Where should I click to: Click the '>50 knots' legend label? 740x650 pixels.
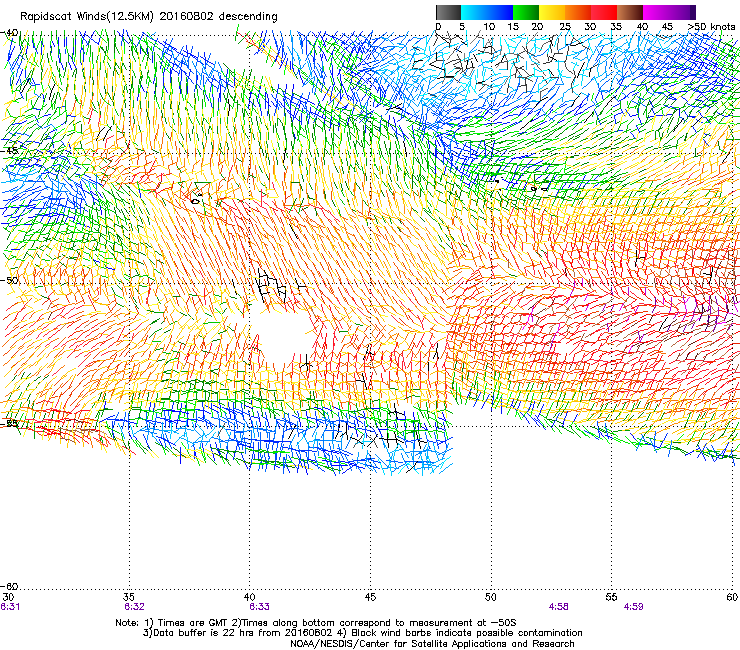tap(712, 27)
